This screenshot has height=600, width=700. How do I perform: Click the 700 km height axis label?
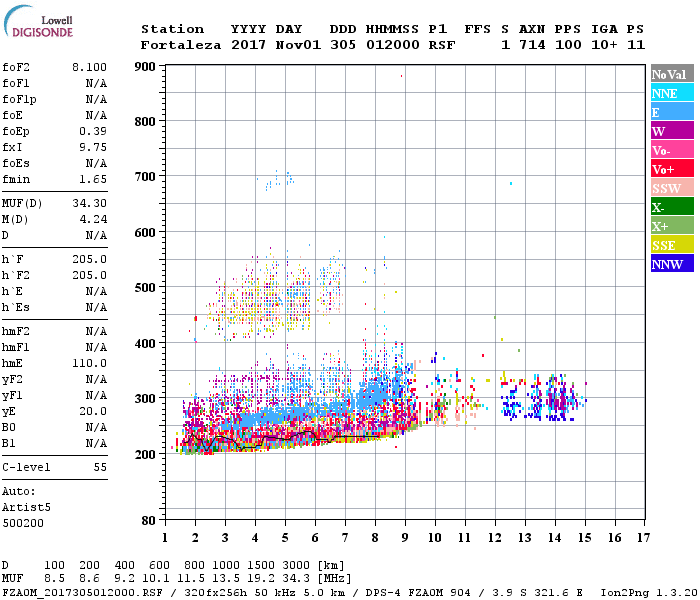click(145, 177)
